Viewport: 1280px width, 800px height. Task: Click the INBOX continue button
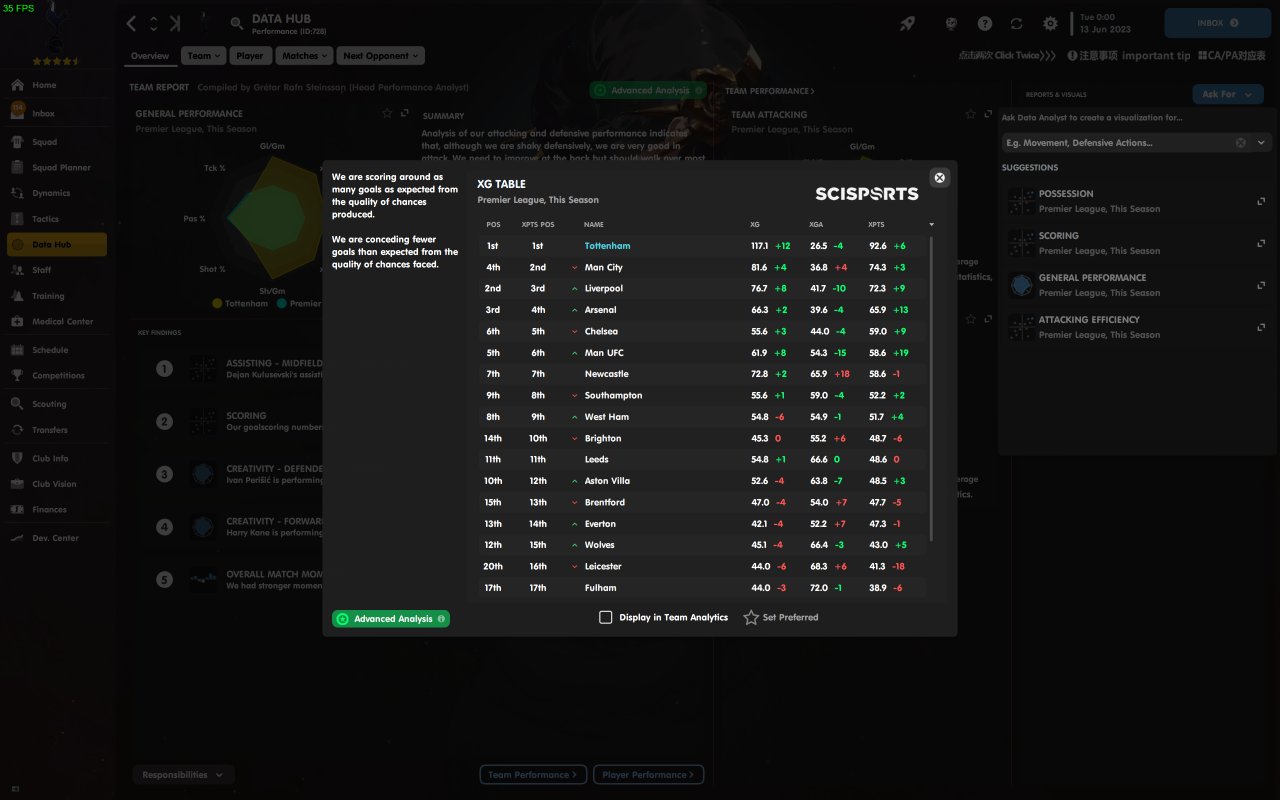pos(1218,23)
